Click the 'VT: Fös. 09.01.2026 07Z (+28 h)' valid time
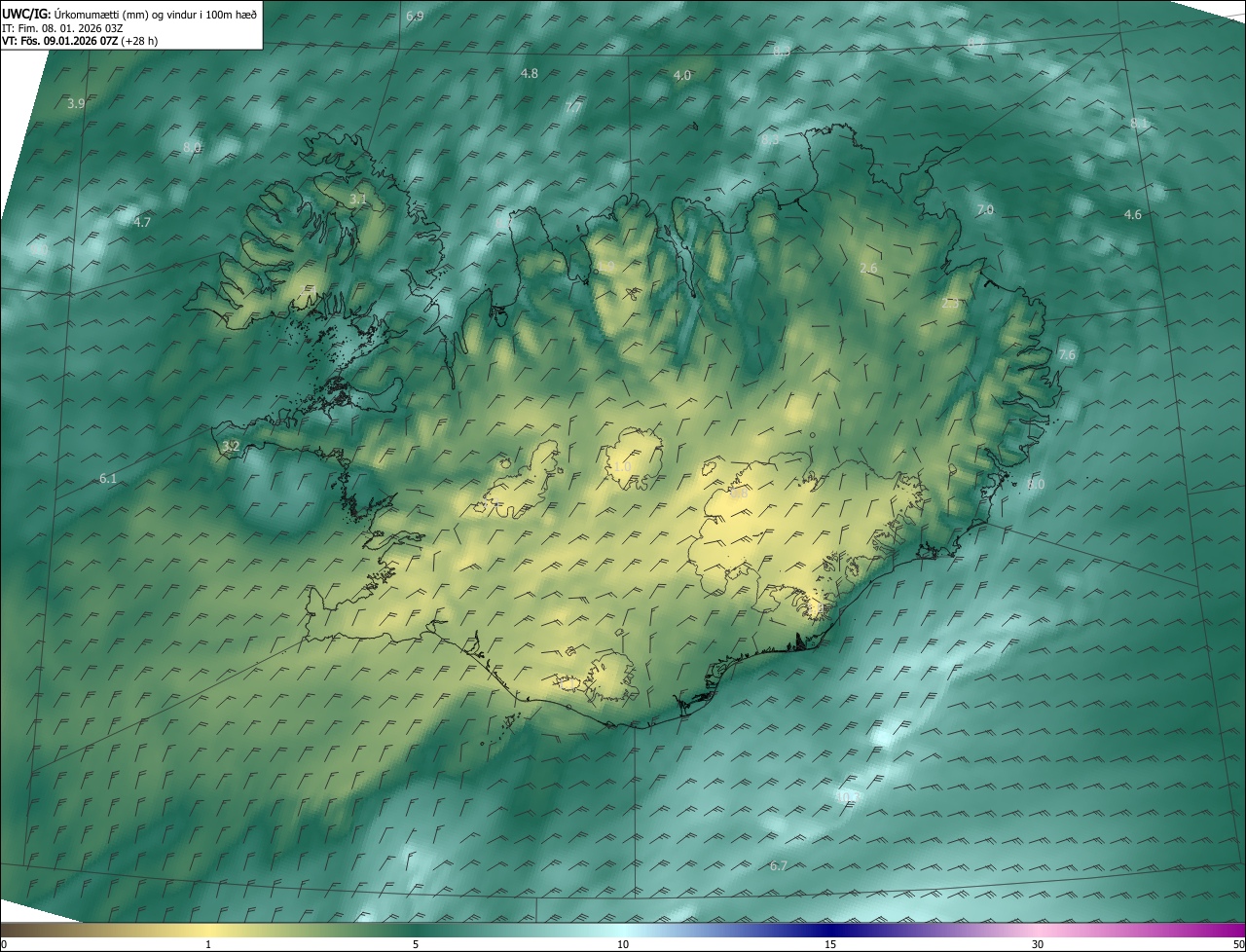The height and width of the screenshot is (952, 1246). [x=80, y=41]
